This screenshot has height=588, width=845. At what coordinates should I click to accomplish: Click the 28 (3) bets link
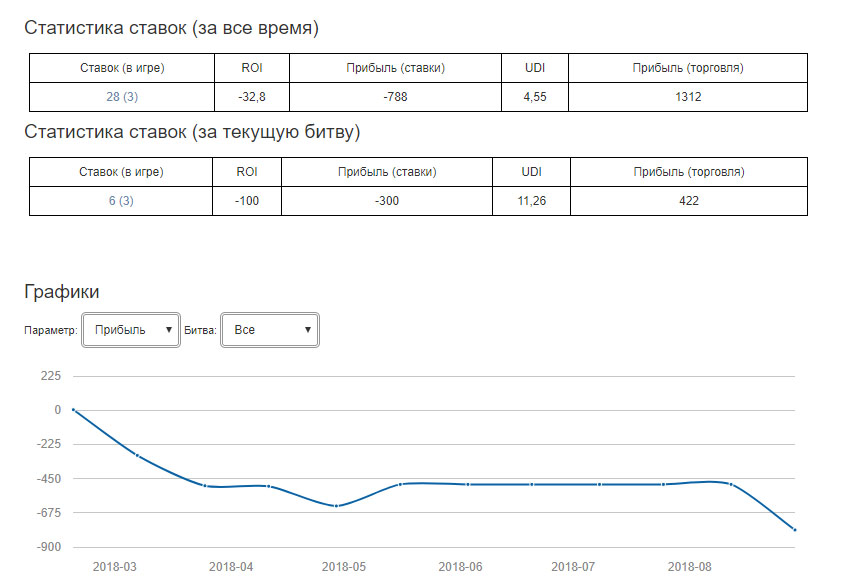point(121,97)
